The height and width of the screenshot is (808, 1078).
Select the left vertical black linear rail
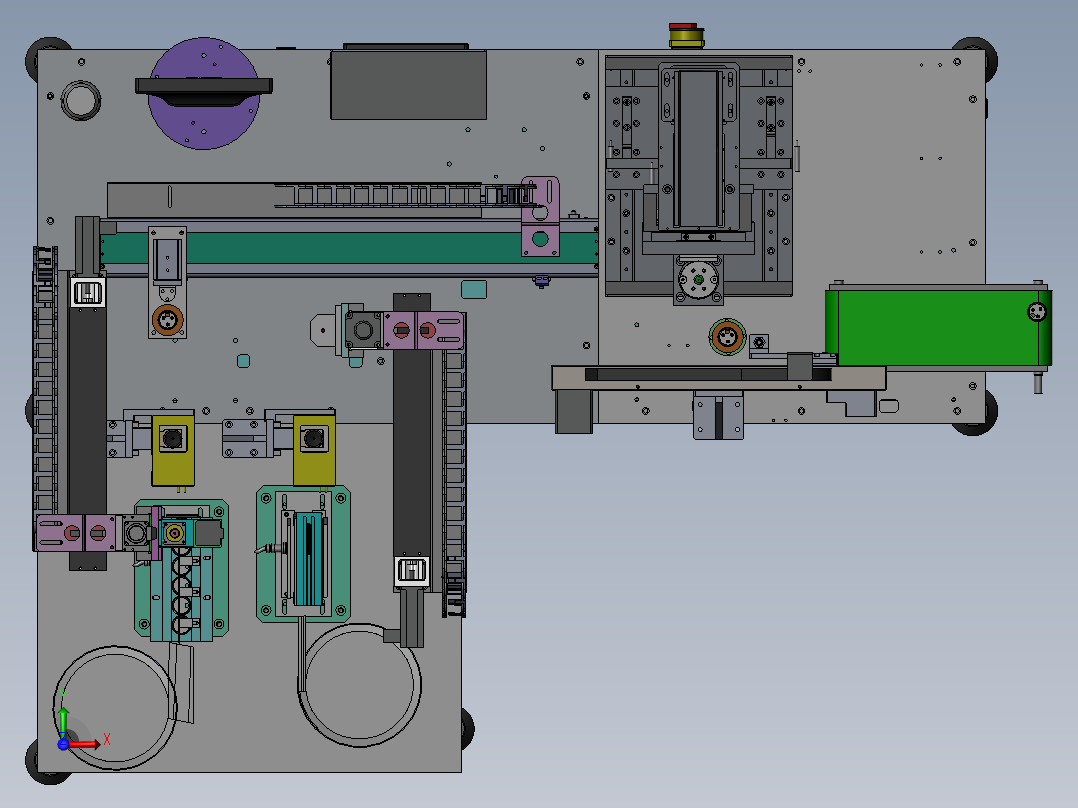87,413
